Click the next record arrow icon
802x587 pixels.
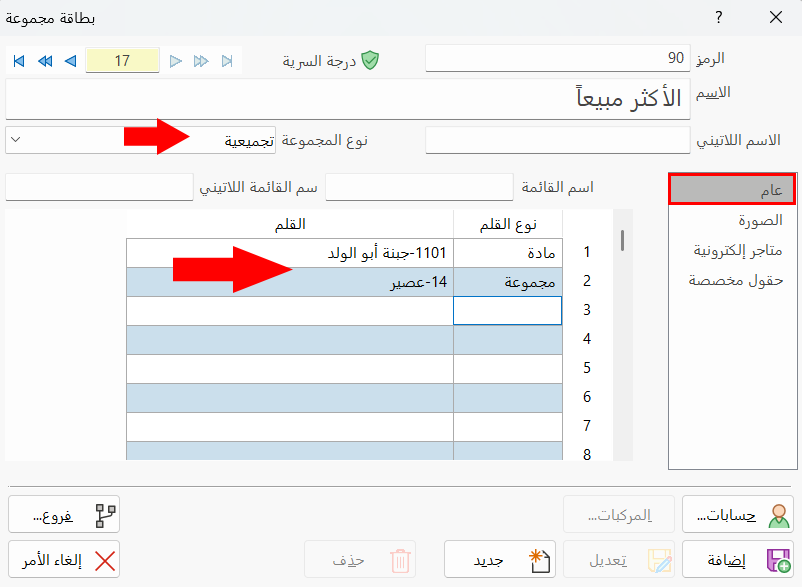176,60
